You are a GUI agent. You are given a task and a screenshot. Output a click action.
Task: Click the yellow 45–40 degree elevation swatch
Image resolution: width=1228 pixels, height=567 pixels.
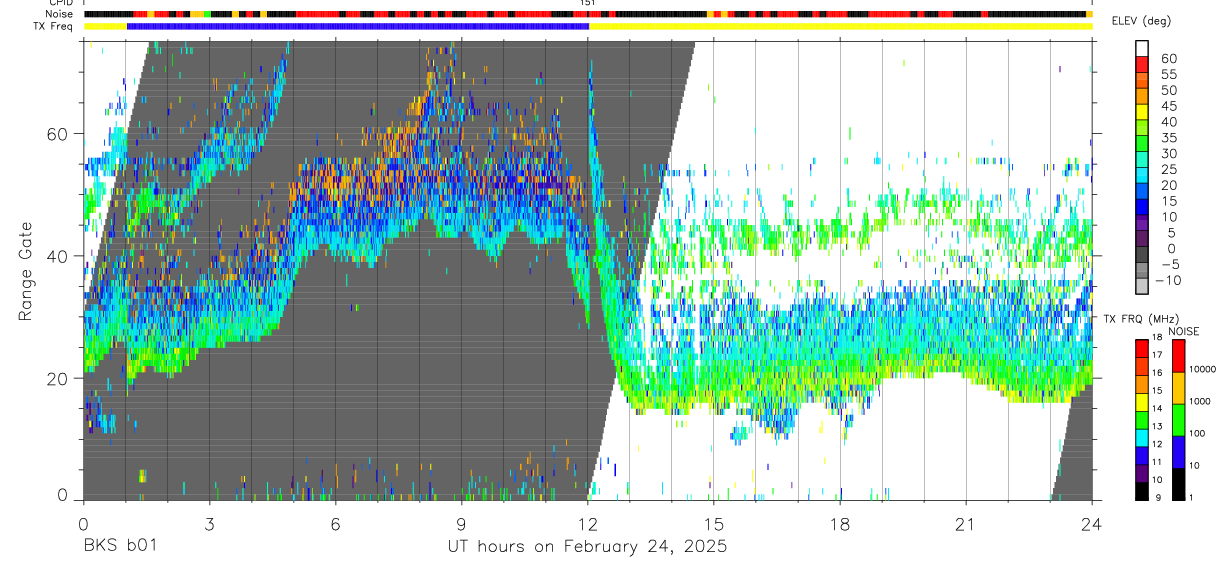click(x=1142, y=114)
